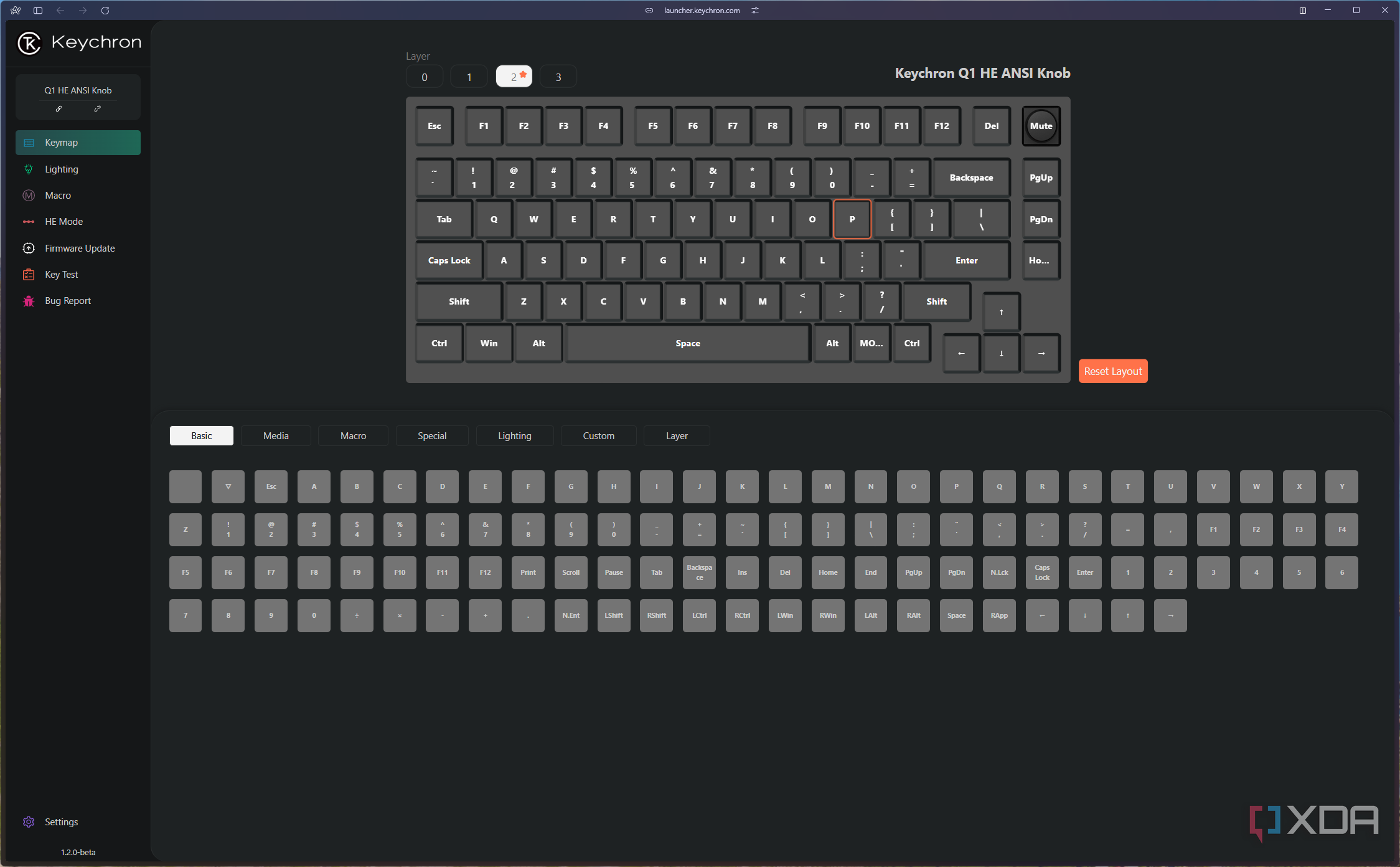Click the split view icon in title bar
Screen dimensions: 1400x867
click(1302, 11)
